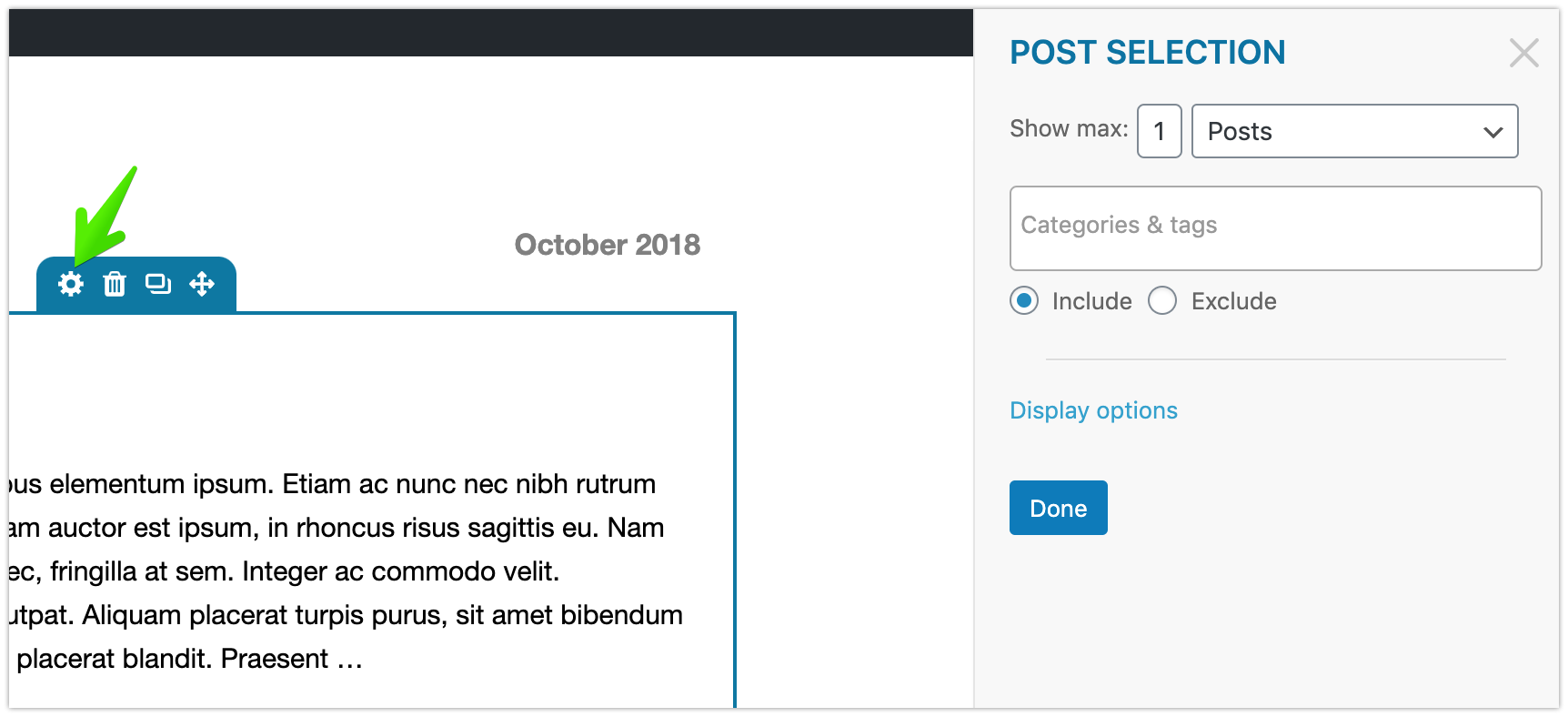The width and height of the screenshot is (1568, 717).
Task: Click the chevron arrow of Posts select
Action: point(1493,132)
